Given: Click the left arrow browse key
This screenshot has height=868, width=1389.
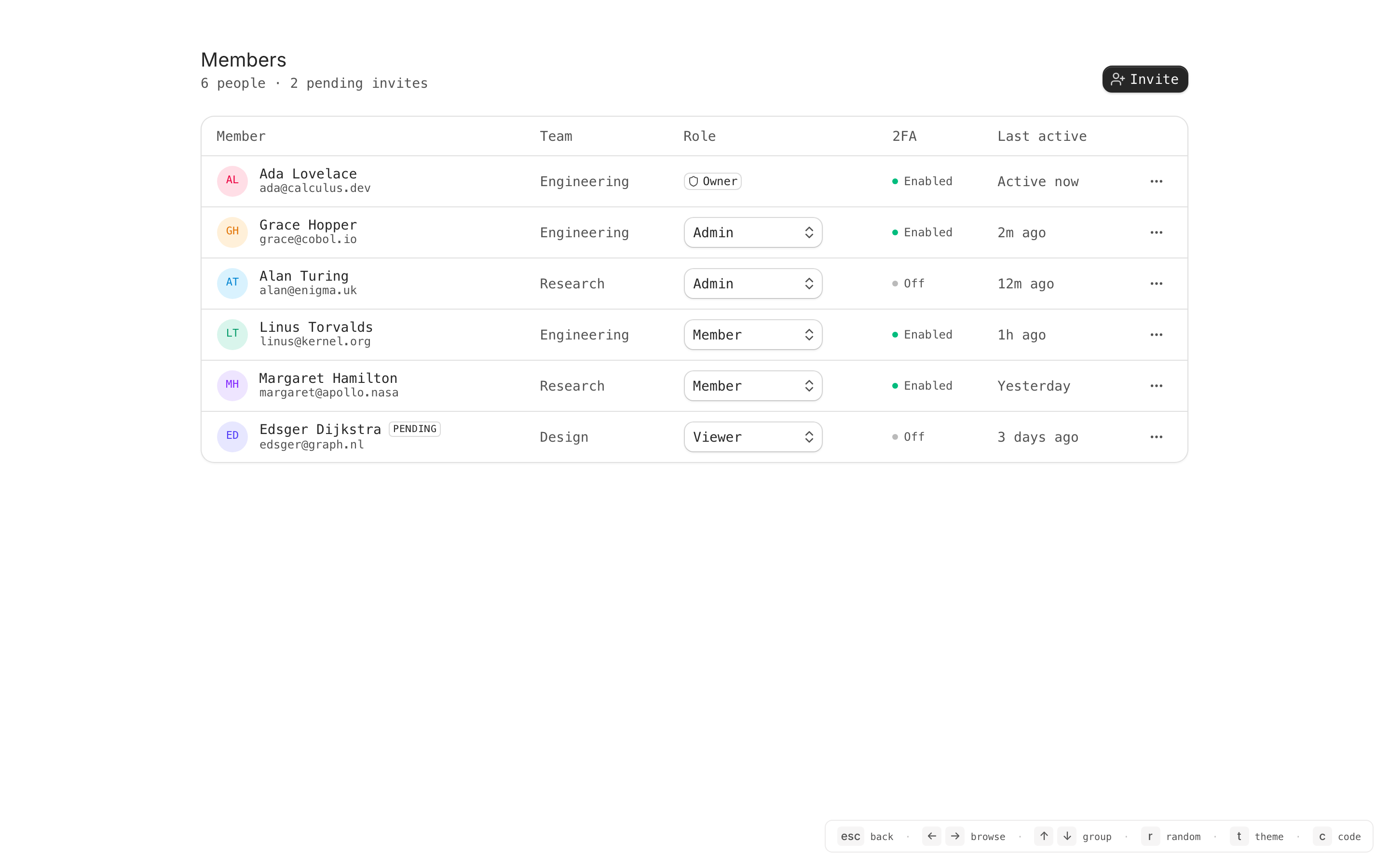Looking at the screenshot, I should point(931,836).
